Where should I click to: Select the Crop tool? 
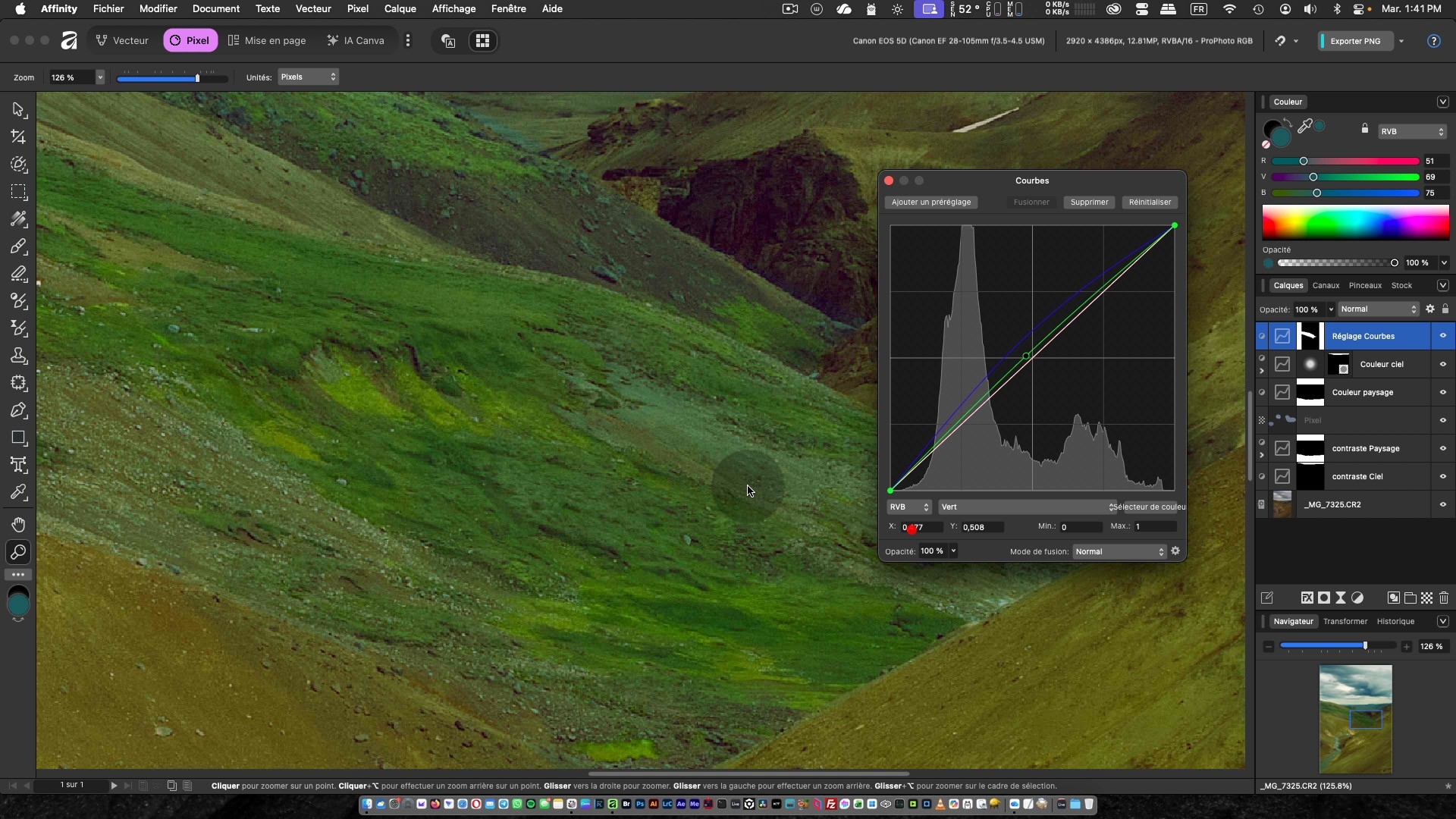click(x=18, y=137)
